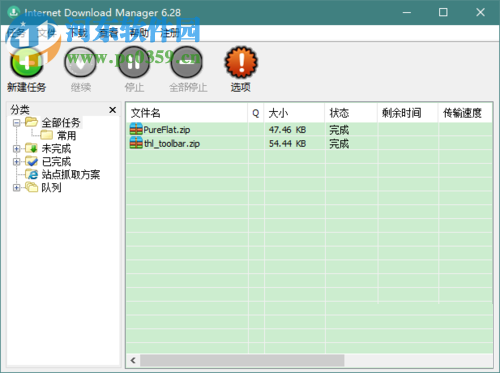Click 完成 status of thl_toolbar.zip
Image resolution: width=500 pixels, height=373 pixels.
pos(339,144)
